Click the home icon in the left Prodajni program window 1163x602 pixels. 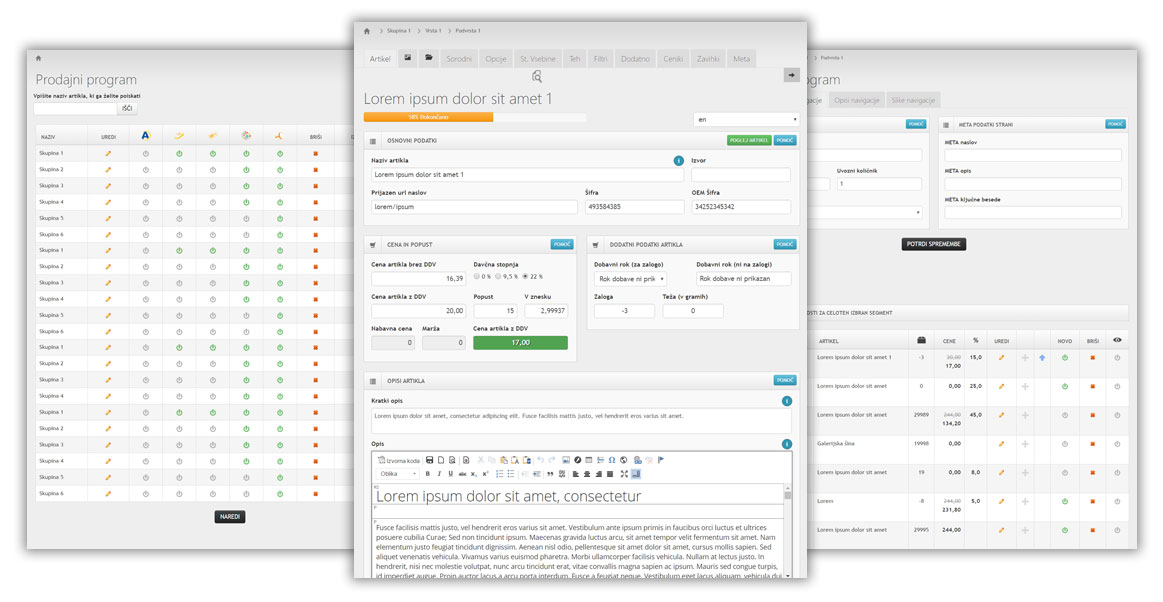click(x=39, y=58)
